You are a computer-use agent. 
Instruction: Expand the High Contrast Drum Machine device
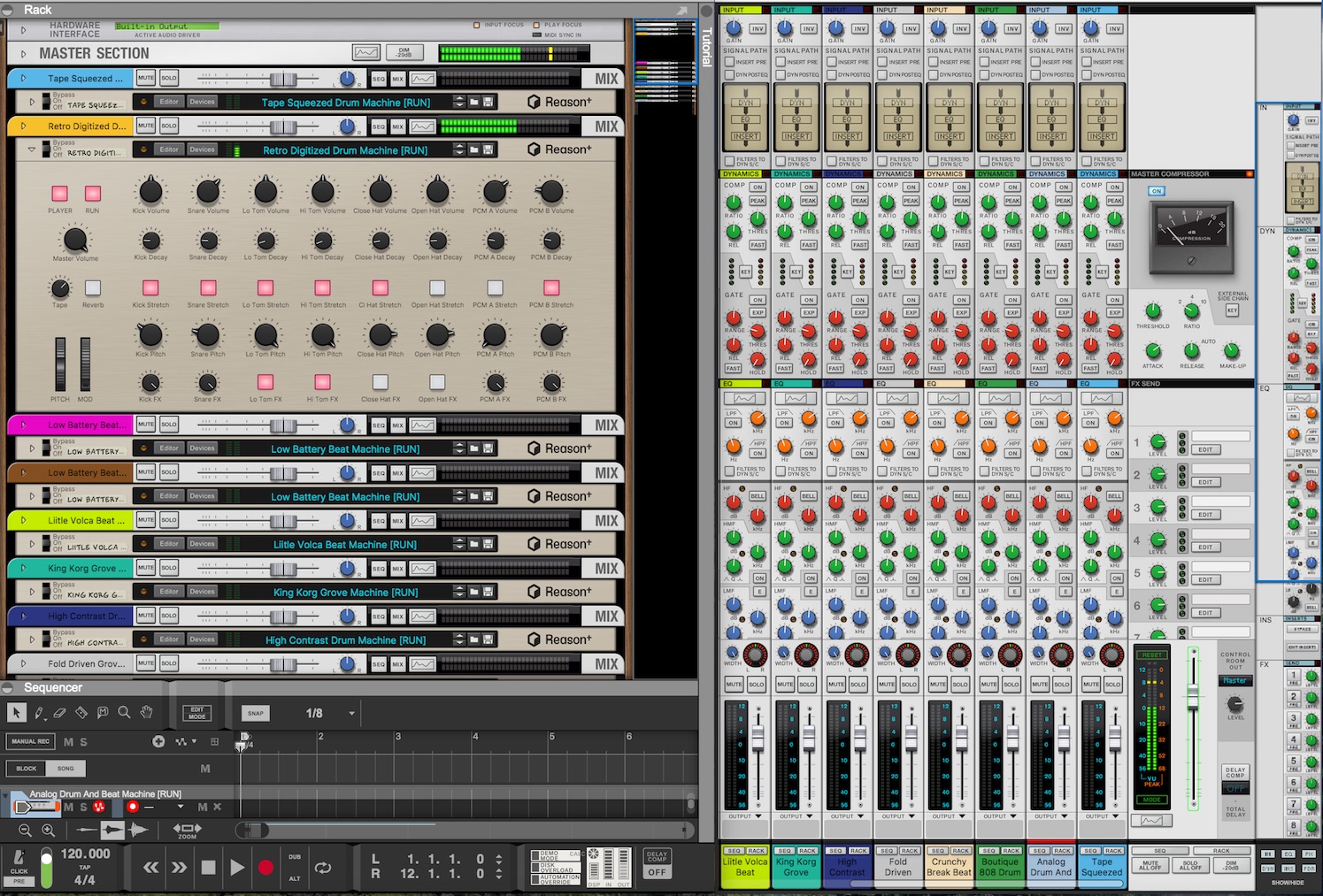33,639
